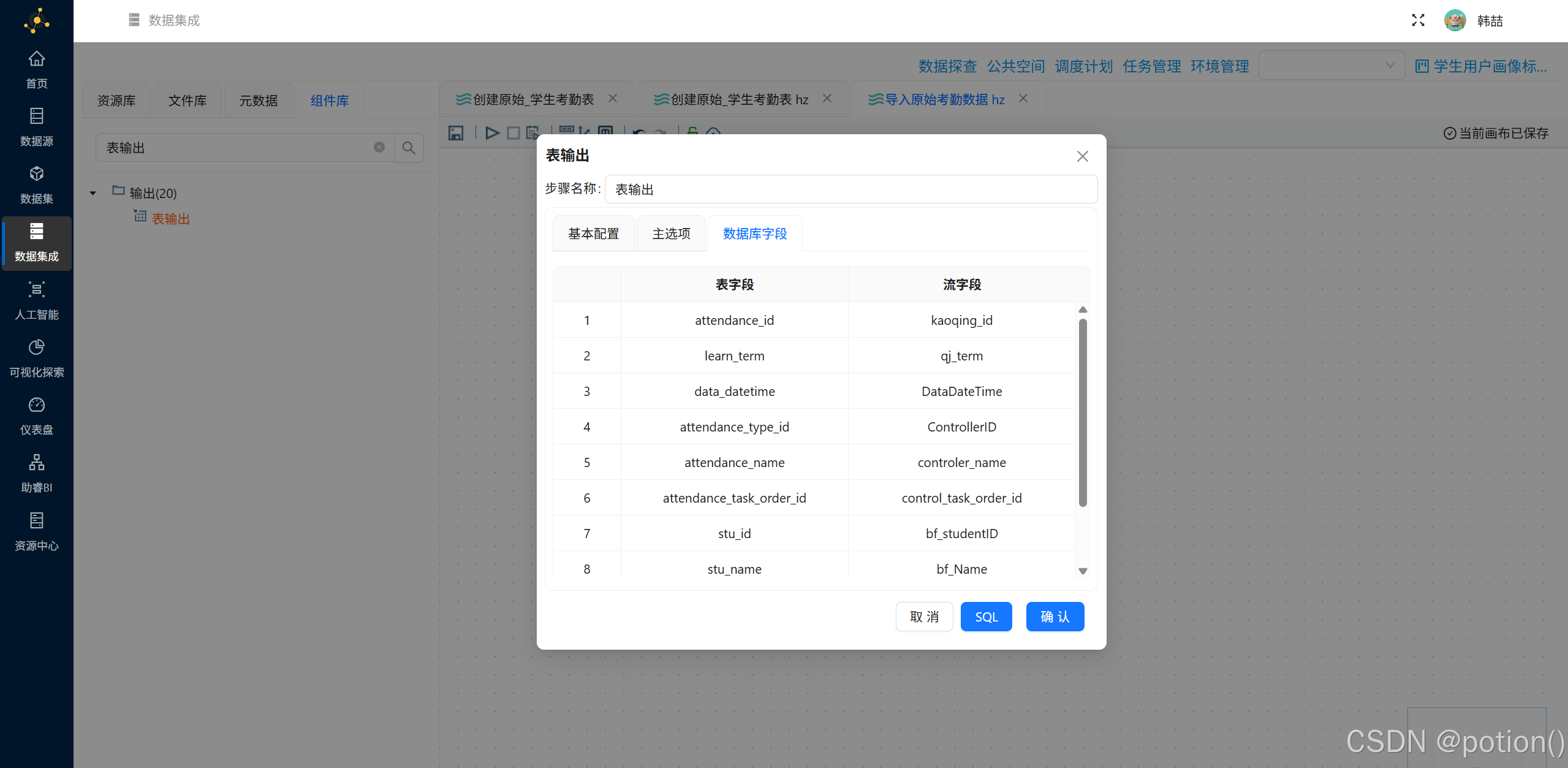Open 人工智能 AI module in sidebar
This screenshot has height=768, width=1568.
[x=37, y=301]
